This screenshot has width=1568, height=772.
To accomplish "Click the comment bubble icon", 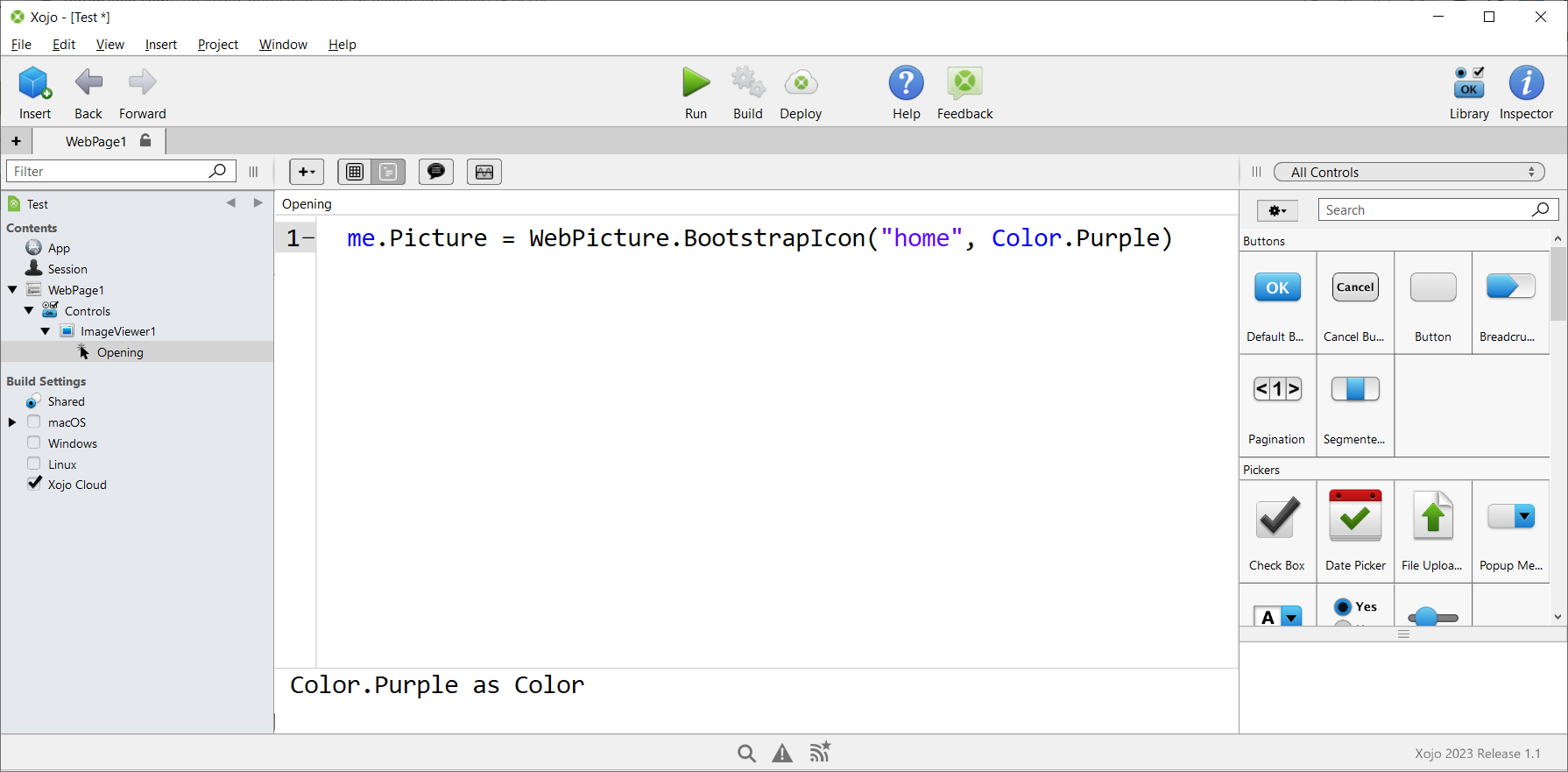I will click(436, 172).
